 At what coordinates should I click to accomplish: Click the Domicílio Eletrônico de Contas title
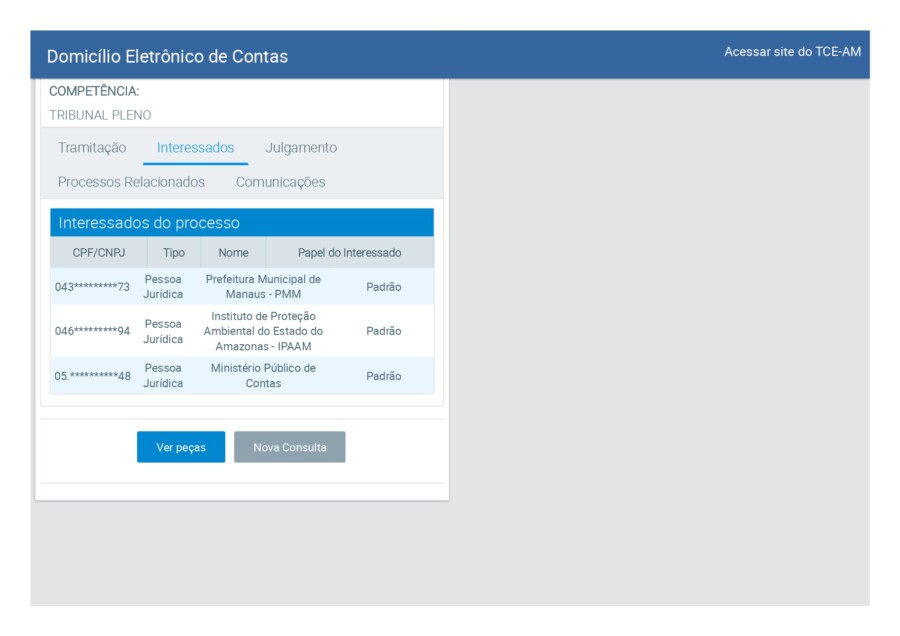click(x=167, y=57)
